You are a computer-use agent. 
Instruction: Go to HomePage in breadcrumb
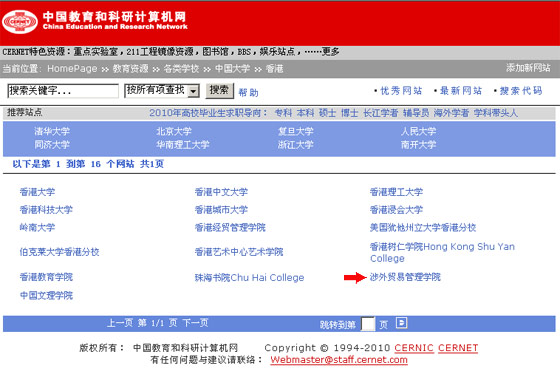(72, 69)
